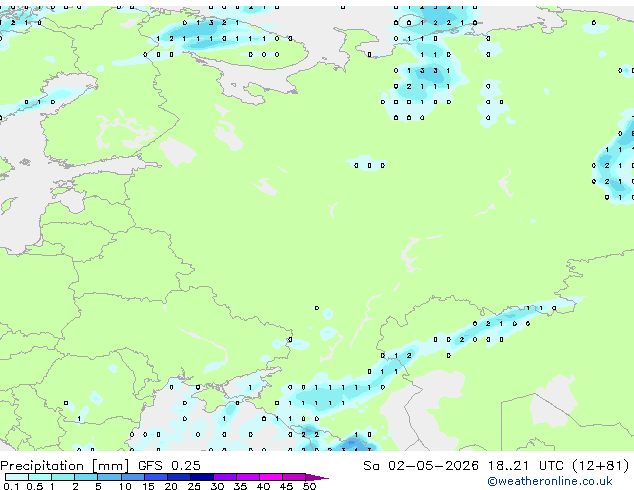Click the '10' legend value
This screenshot has width=634, height=490.
click(125, 486)
